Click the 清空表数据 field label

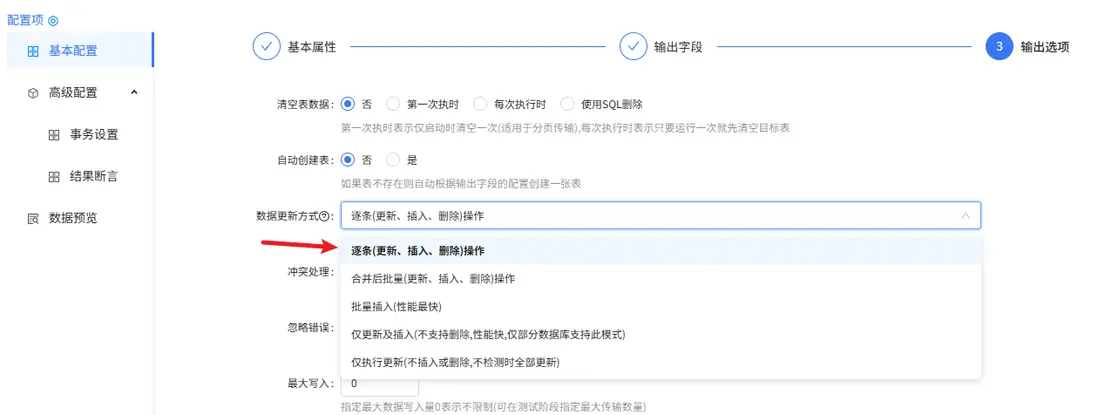pos(305,104)
